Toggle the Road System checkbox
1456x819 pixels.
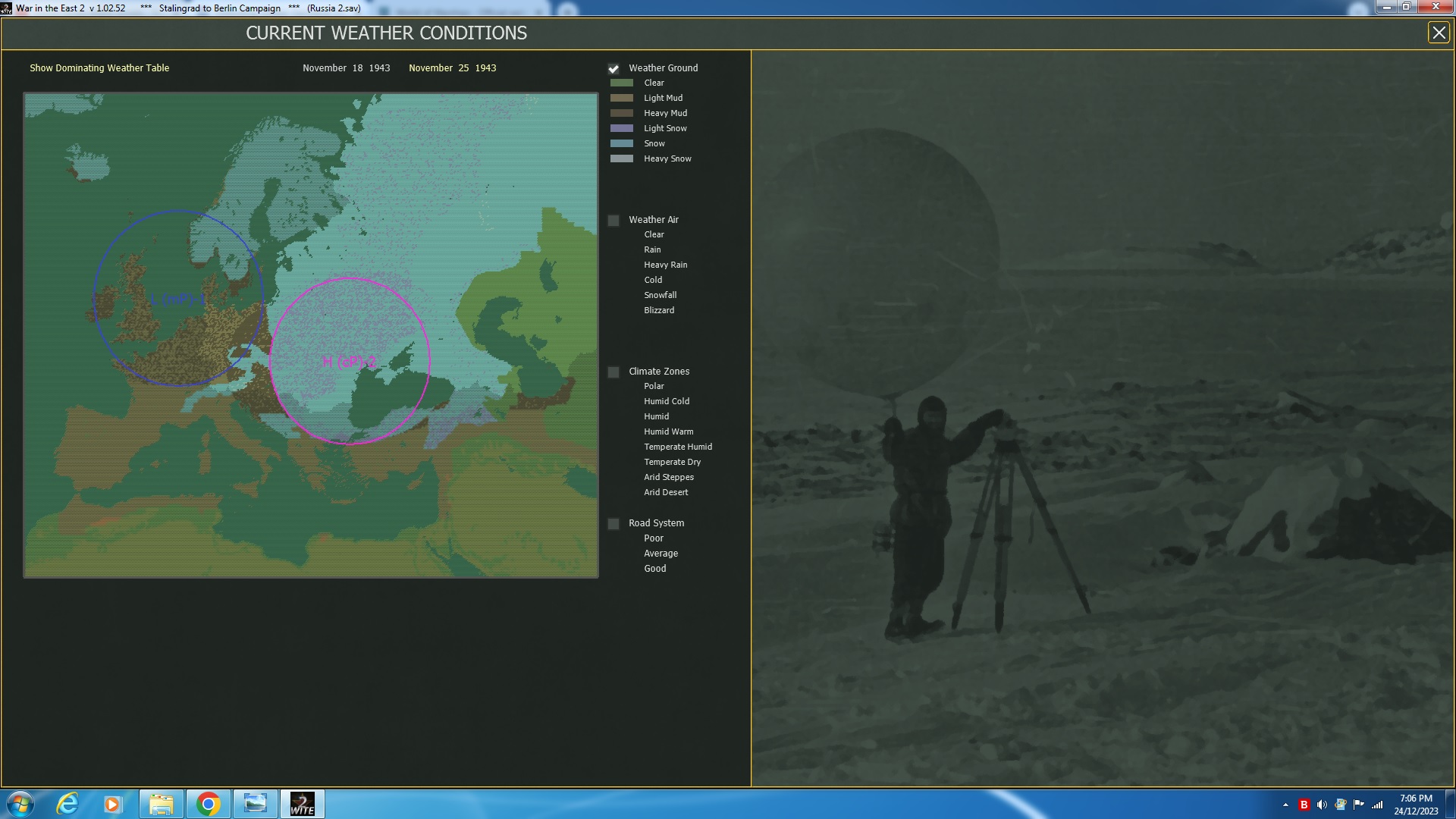pyautogui.click(x=613, y=524)
